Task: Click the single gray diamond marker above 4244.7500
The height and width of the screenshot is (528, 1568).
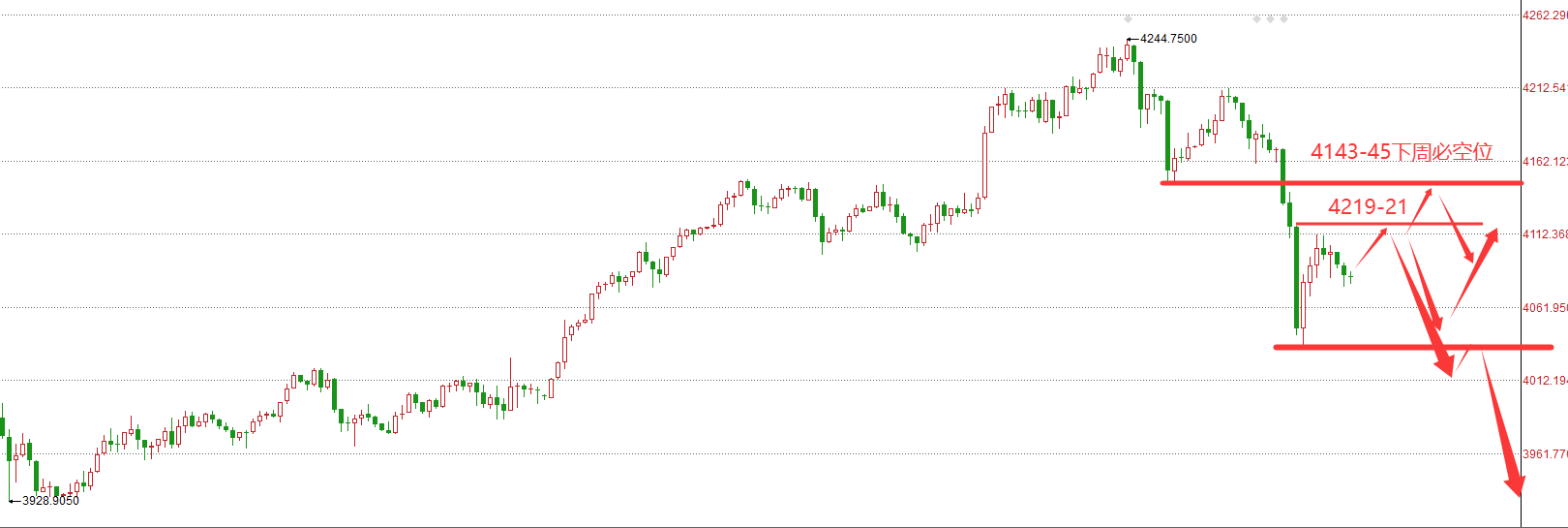Action: click(1128, 19)
